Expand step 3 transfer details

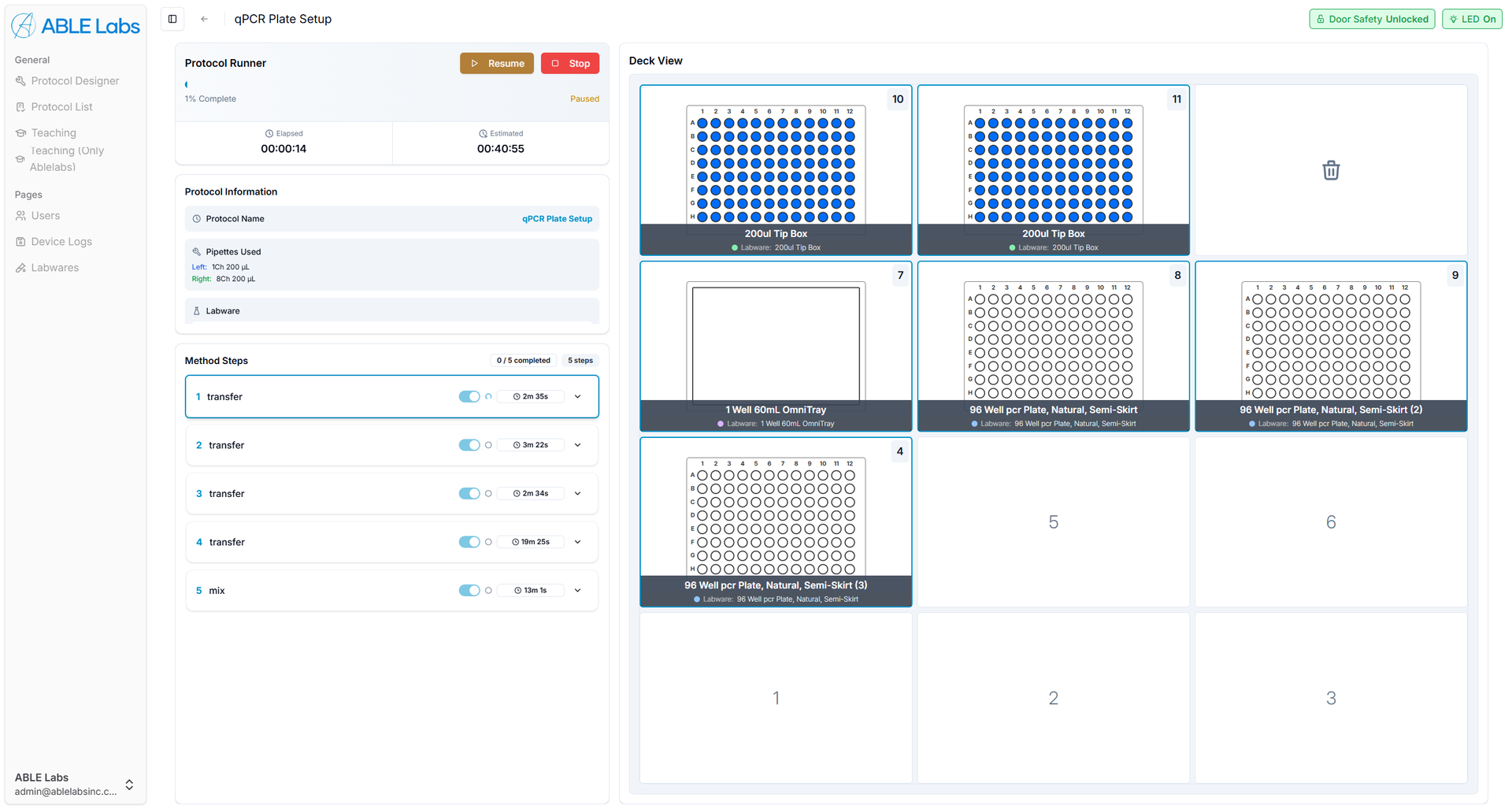(x=578, y=493)
